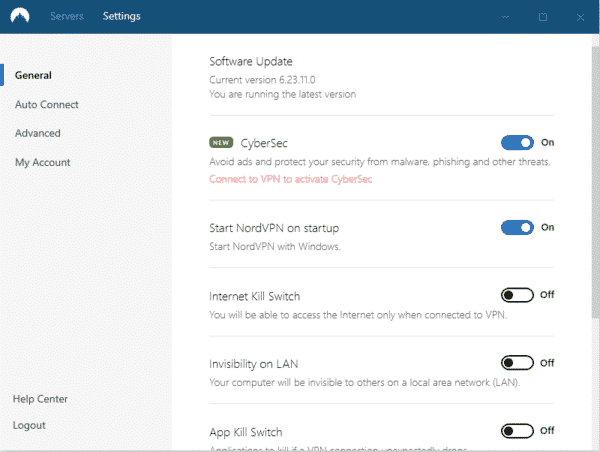Screen dimensions: 600x452
Task: Click the 'App Kill Switch' label
Action: [246, 432]
